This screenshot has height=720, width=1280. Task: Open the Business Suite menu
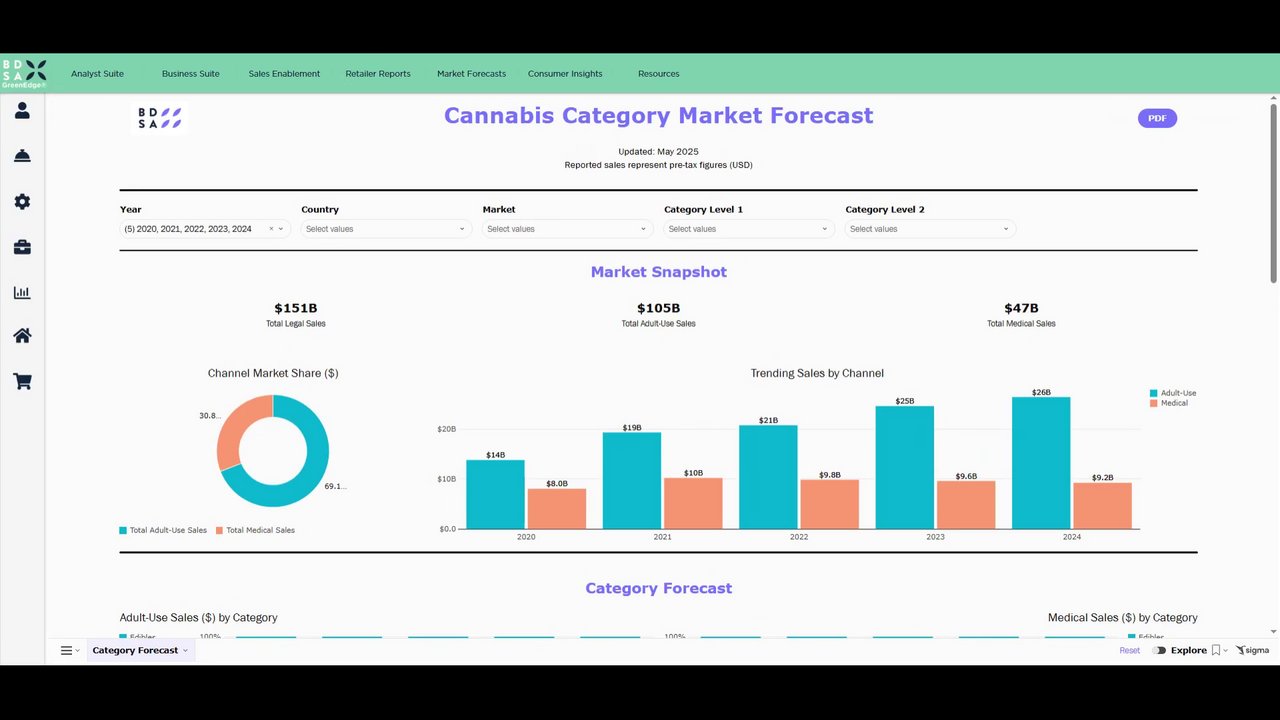click(191, 74)
